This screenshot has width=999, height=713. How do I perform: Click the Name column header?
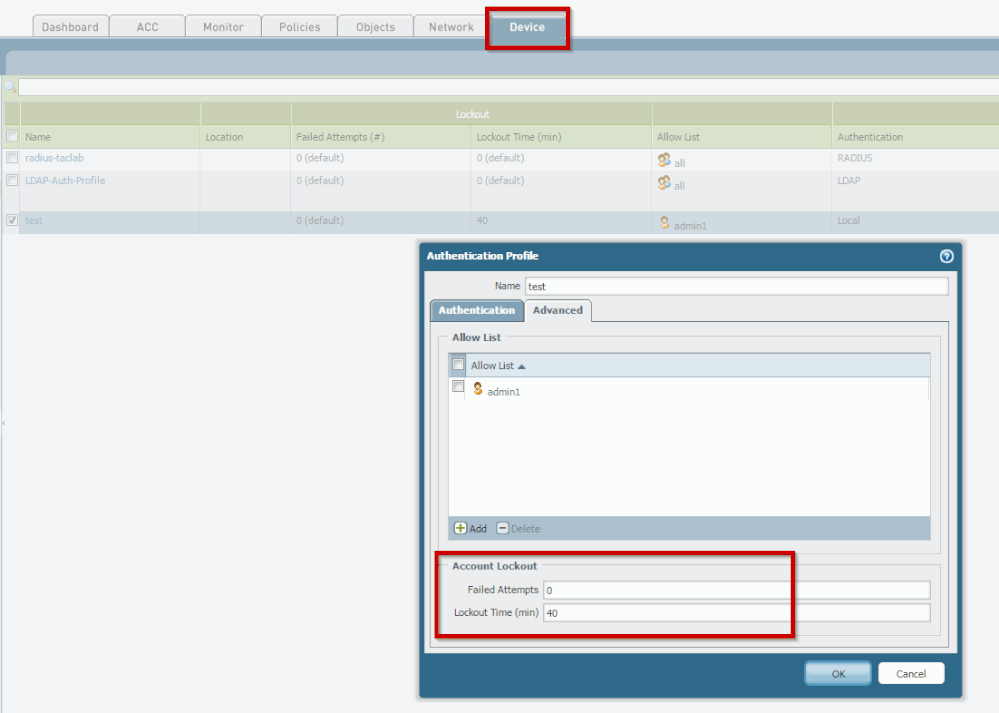click(110, 137)
